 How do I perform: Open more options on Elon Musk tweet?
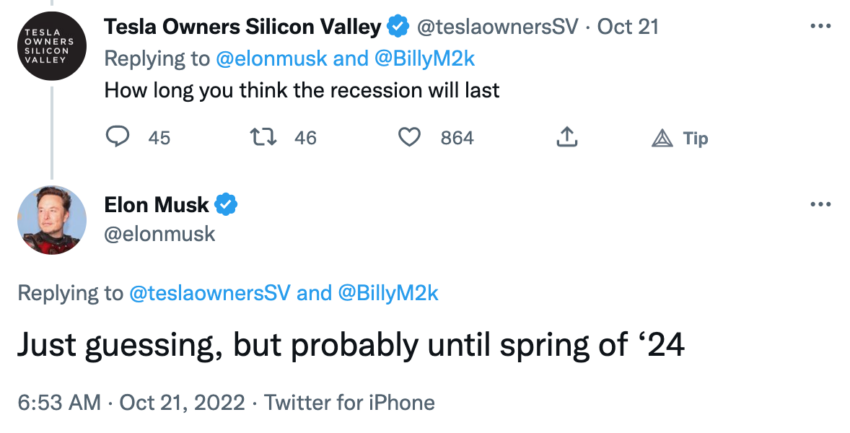click(821, 204)
